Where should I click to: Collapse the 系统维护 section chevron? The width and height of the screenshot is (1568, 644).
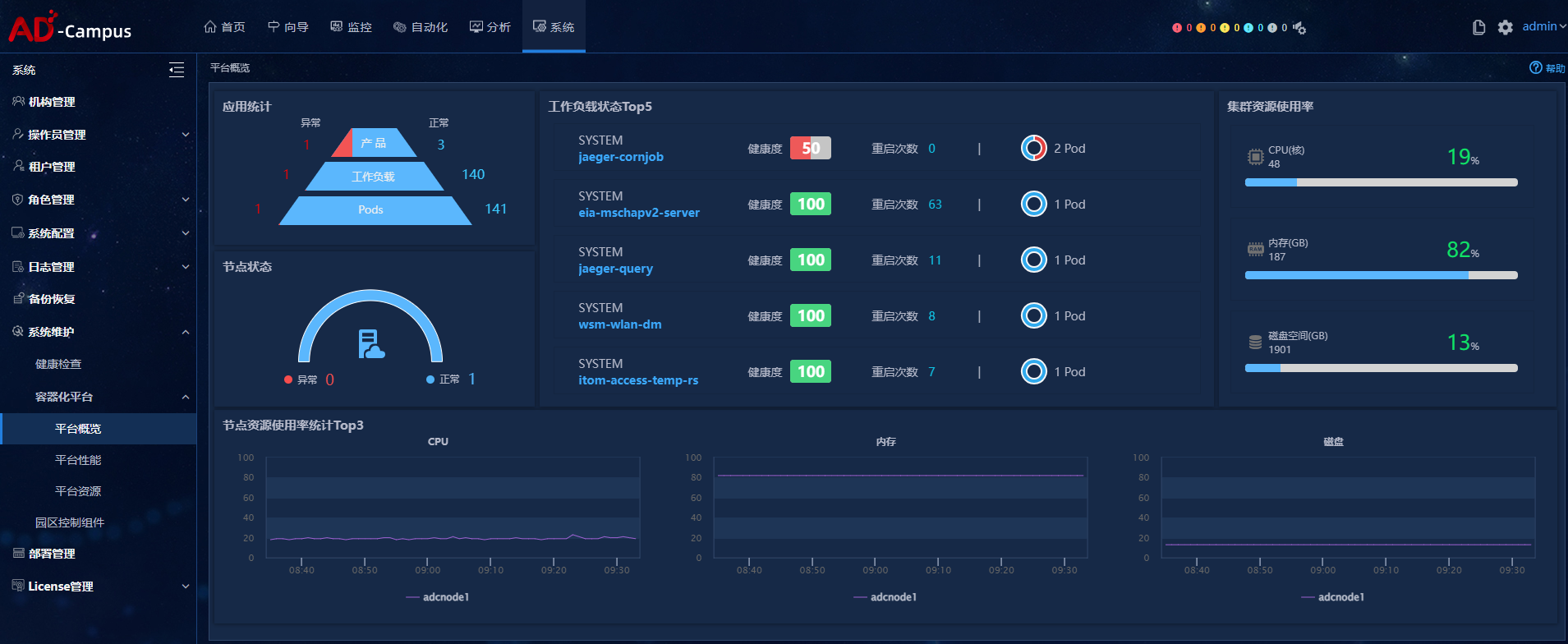[186, 332]
